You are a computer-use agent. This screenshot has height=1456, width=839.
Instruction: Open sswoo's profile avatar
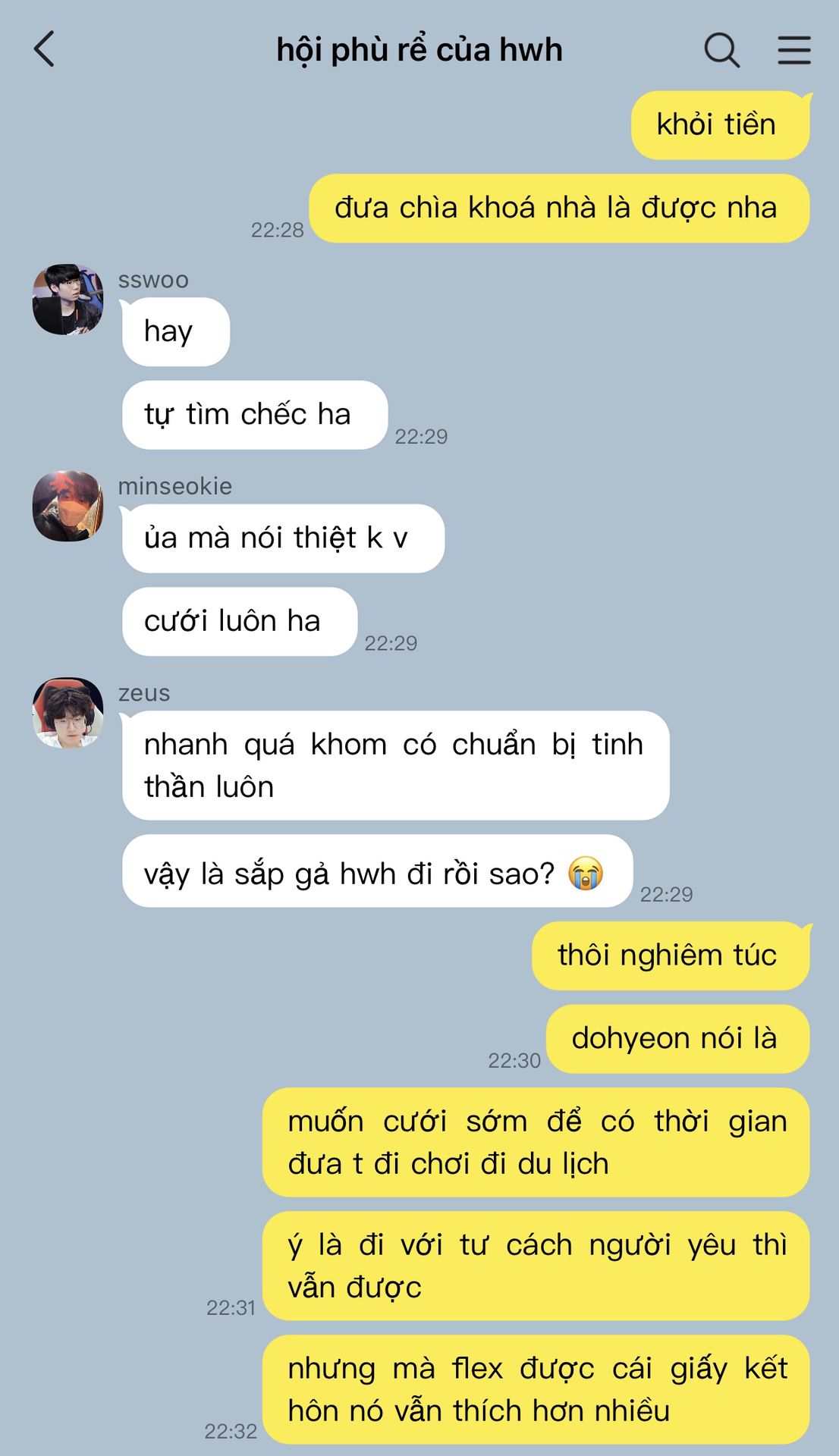(x=68, y=300)
